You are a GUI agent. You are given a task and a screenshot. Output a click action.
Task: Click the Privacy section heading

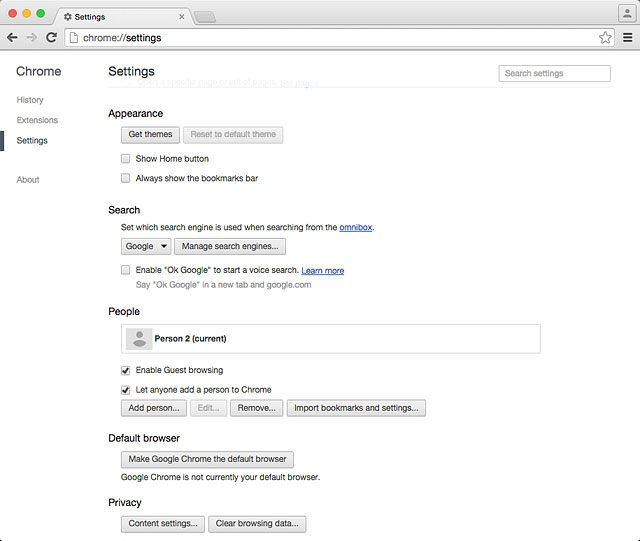125,503
